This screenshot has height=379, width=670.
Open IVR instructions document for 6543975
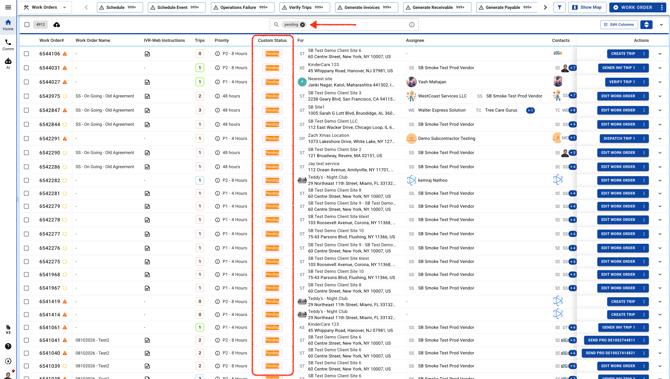(147, 96)
